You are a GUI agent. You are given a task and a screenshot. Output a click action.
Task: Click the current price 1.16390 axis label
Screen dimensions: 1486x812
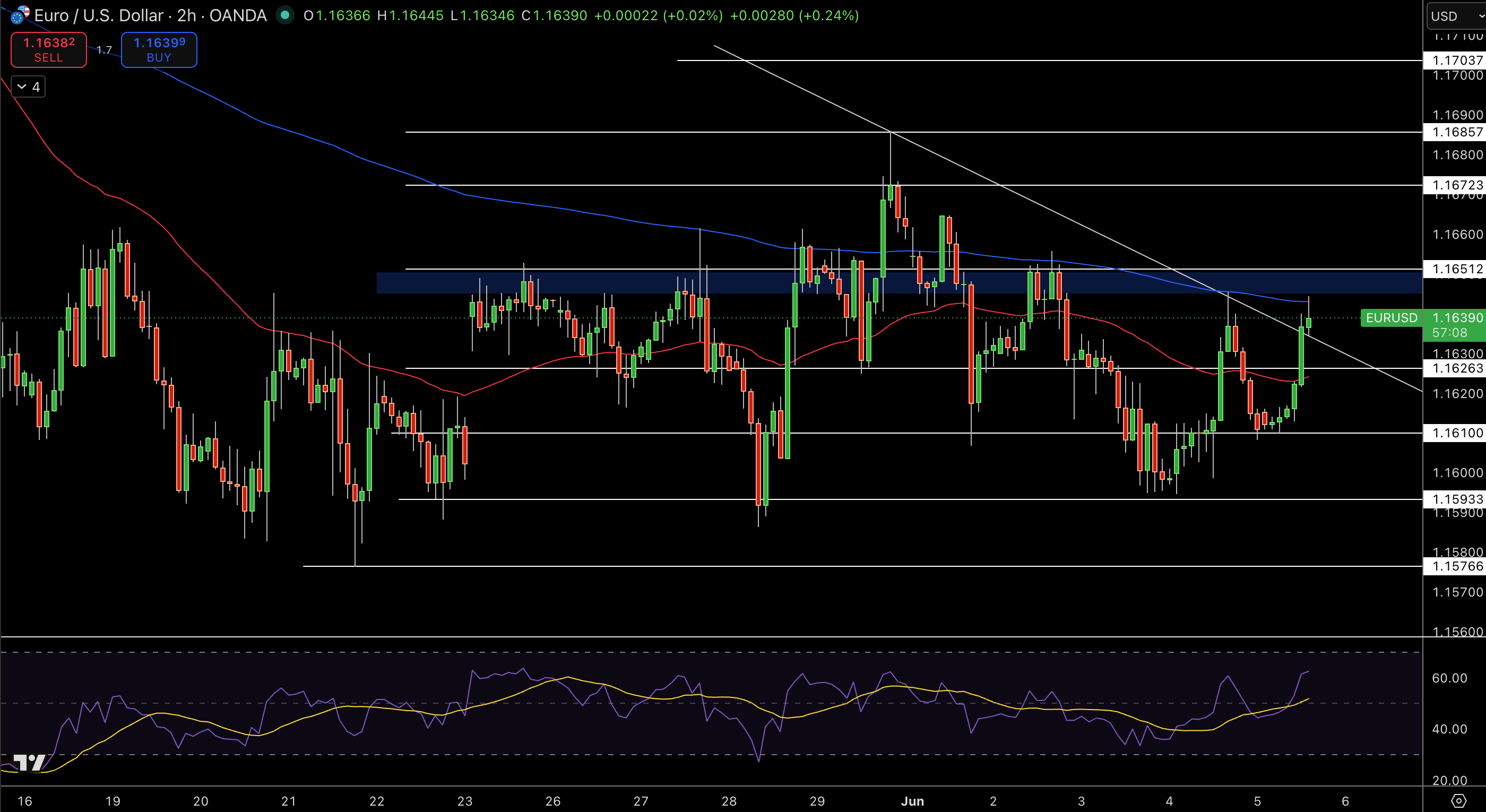[x=1455, y=318]
